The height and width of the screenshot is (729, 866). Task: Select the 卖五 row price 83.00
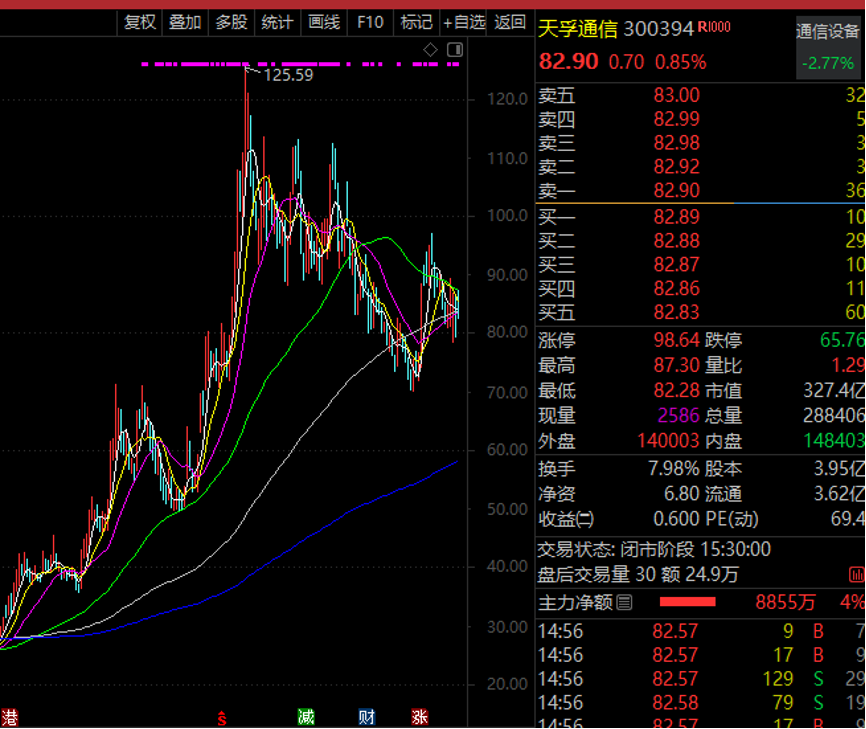pos(677,96)
